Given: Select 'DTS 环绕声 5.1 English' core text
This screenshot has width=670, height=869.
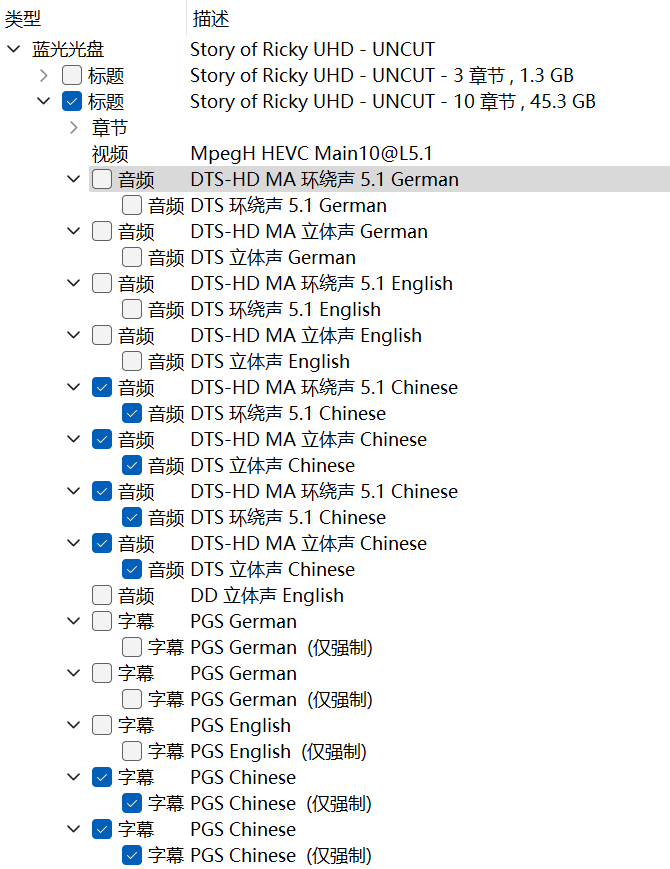Looking at the screenshot, I should [x=286, y=309].
